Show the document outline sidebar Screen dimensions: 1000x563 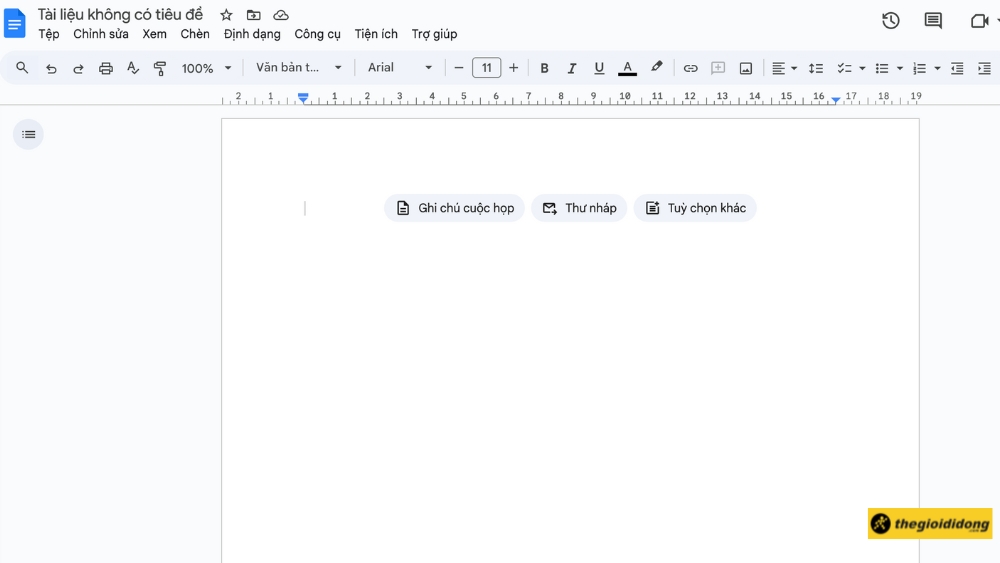[x=28, y=134]
